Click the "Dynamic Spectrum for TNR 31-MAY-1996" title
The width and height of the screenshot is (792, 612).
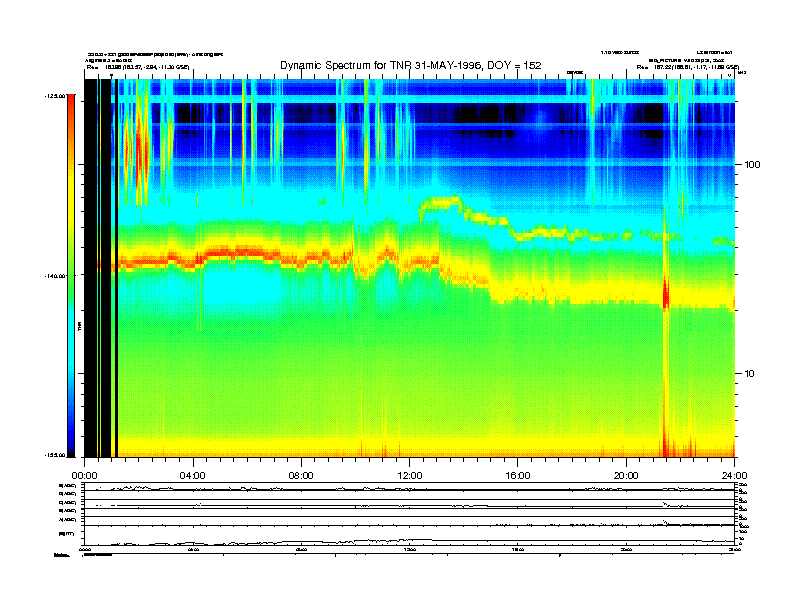(411, 65)
